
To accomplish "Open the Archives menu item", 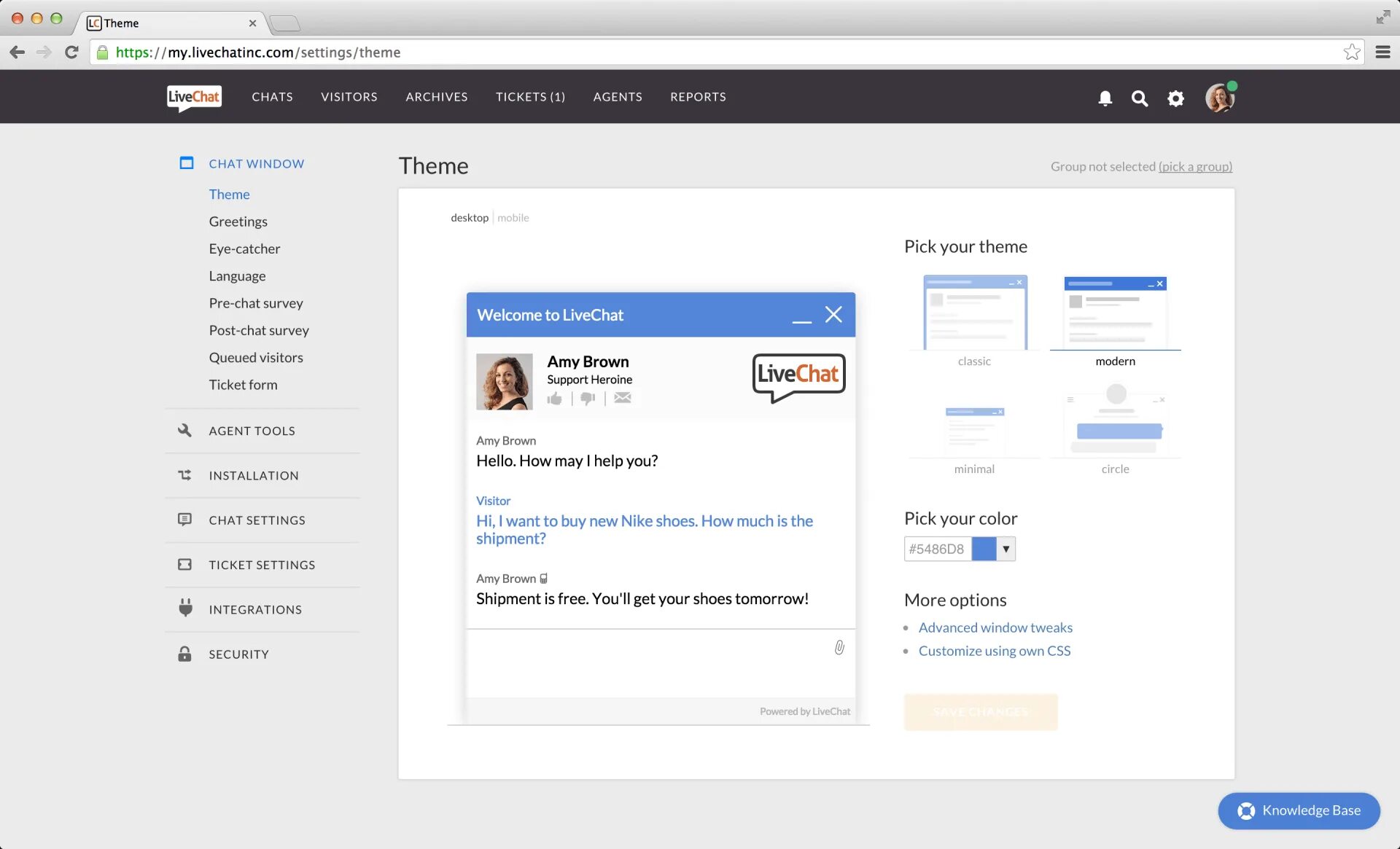I will (x=436, y=97).
